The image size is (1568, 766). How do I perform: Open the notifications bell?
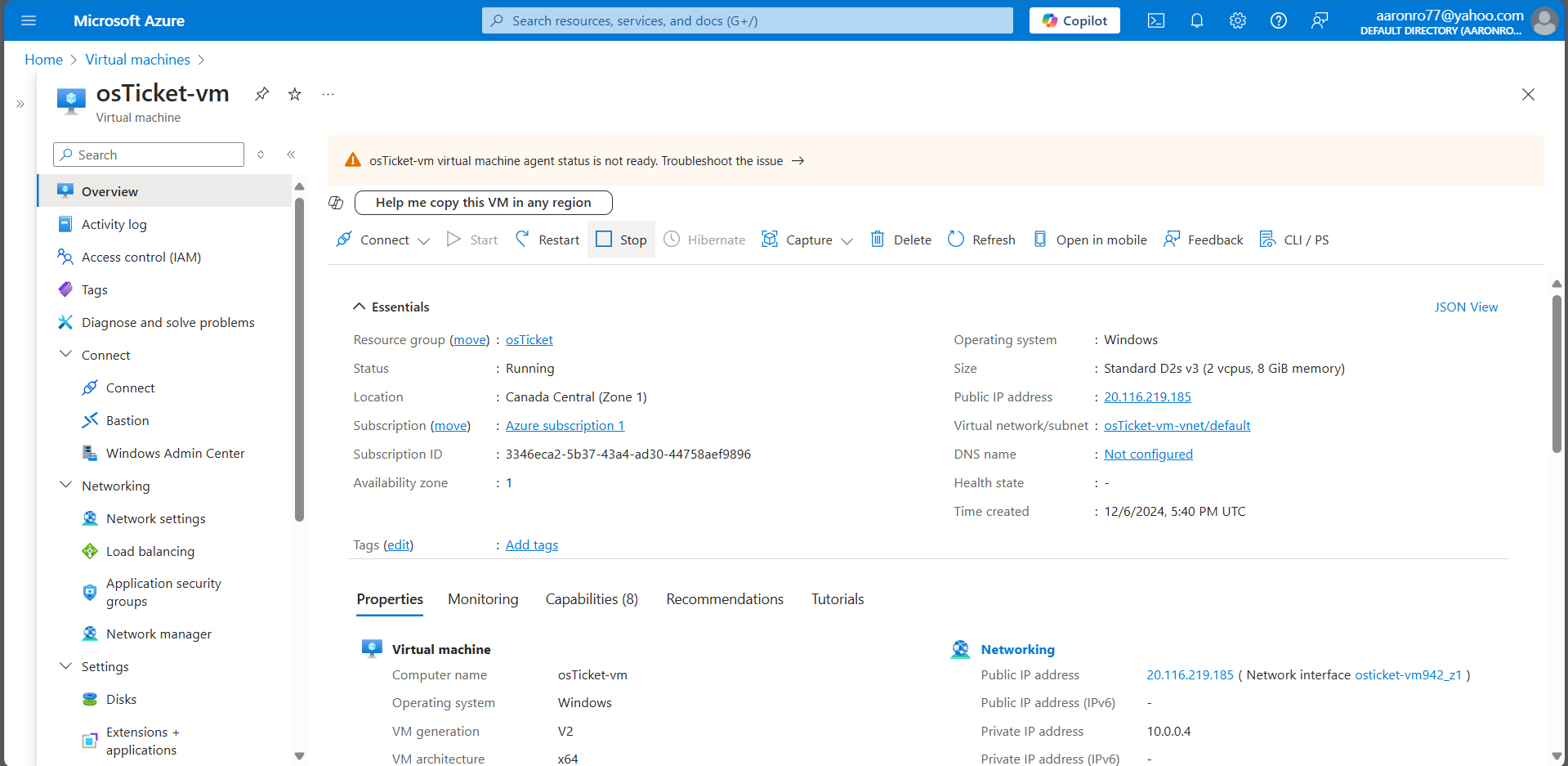(x=1197, y=20)
